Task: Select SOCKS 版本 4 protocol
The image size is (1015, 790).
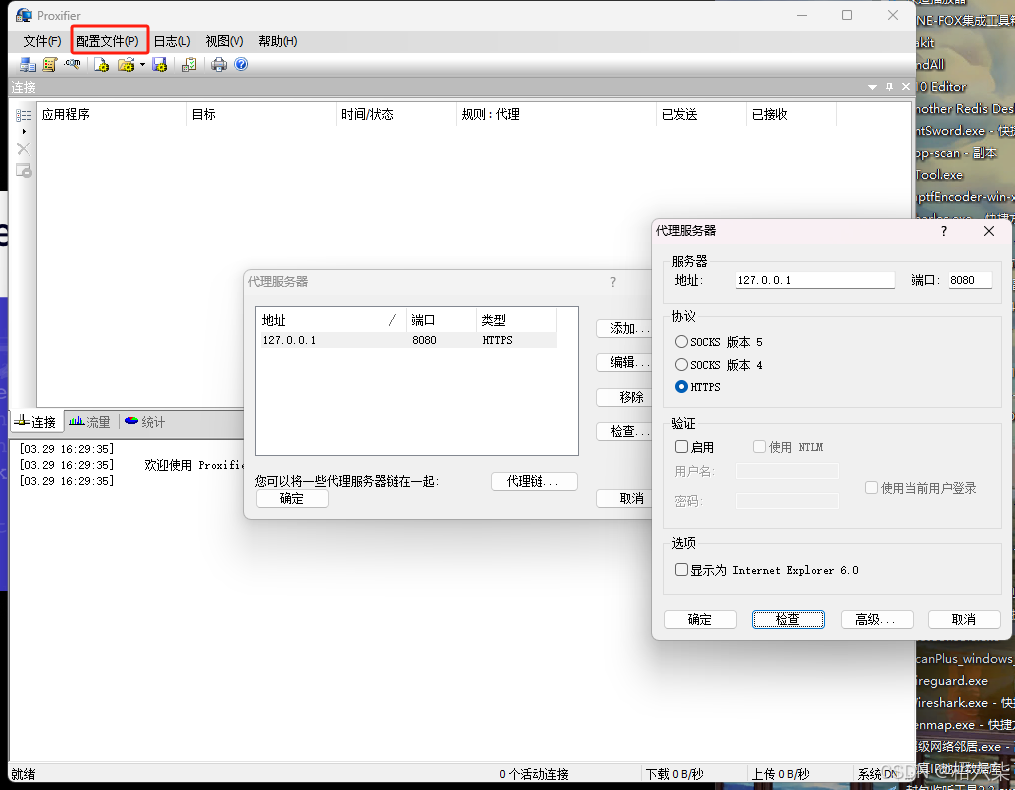Action: click(x=681, y=365)
